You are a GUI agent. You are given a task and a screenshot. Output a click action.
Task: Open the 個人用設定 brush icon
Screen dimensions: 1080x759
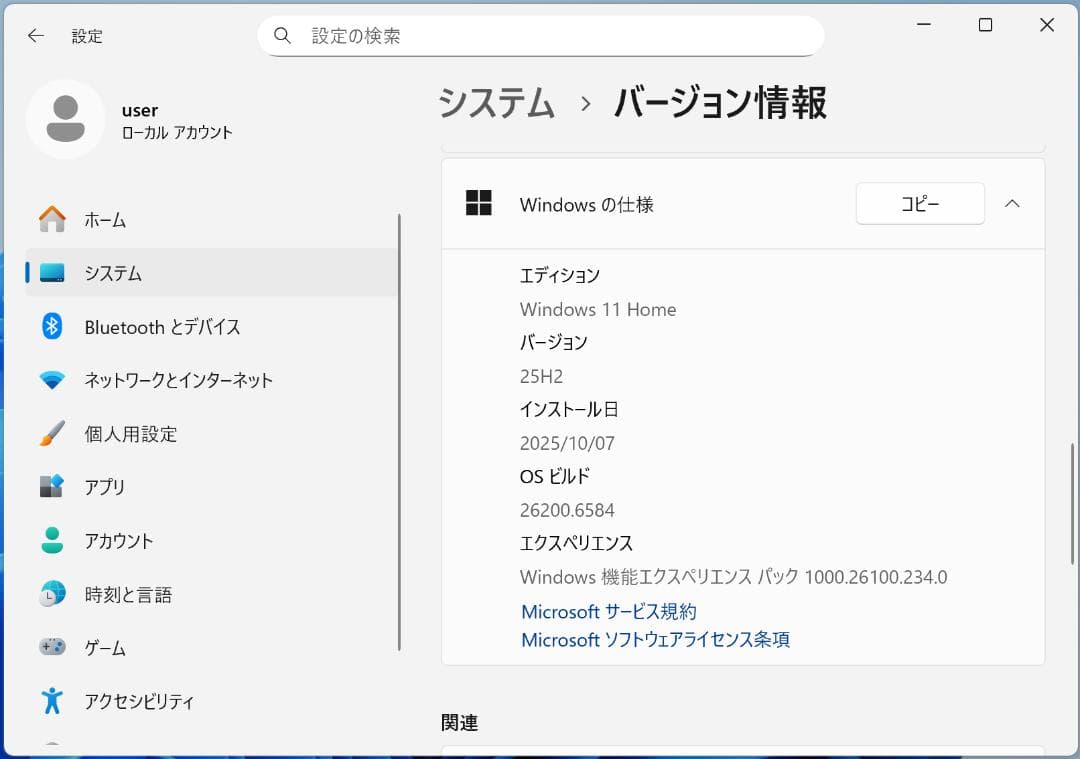(52, 434)
